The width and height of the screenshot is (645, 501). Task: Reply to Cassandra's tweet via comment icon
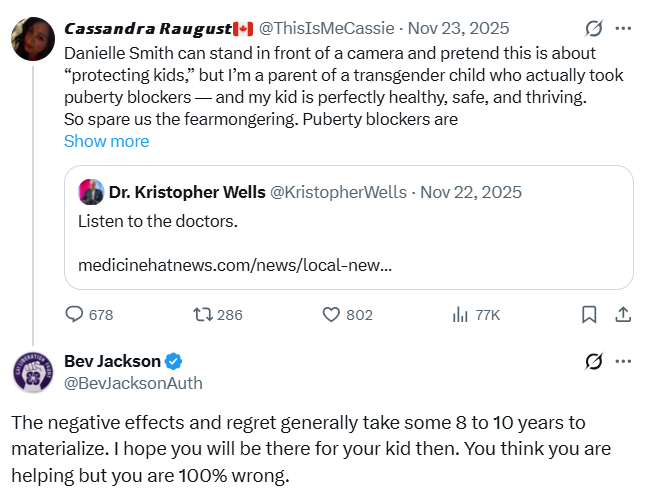click(76, 314)
